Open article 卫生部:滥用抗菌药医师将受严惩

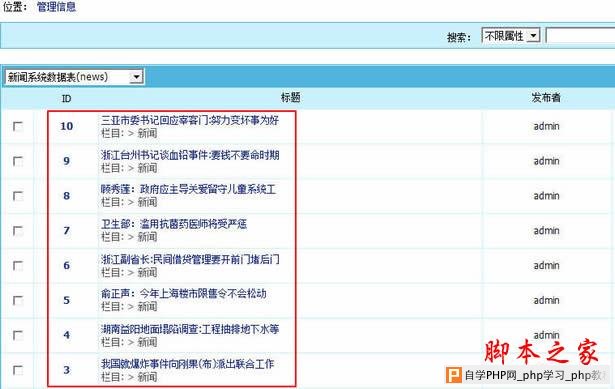pyautogui.click(x=174, y=224)
